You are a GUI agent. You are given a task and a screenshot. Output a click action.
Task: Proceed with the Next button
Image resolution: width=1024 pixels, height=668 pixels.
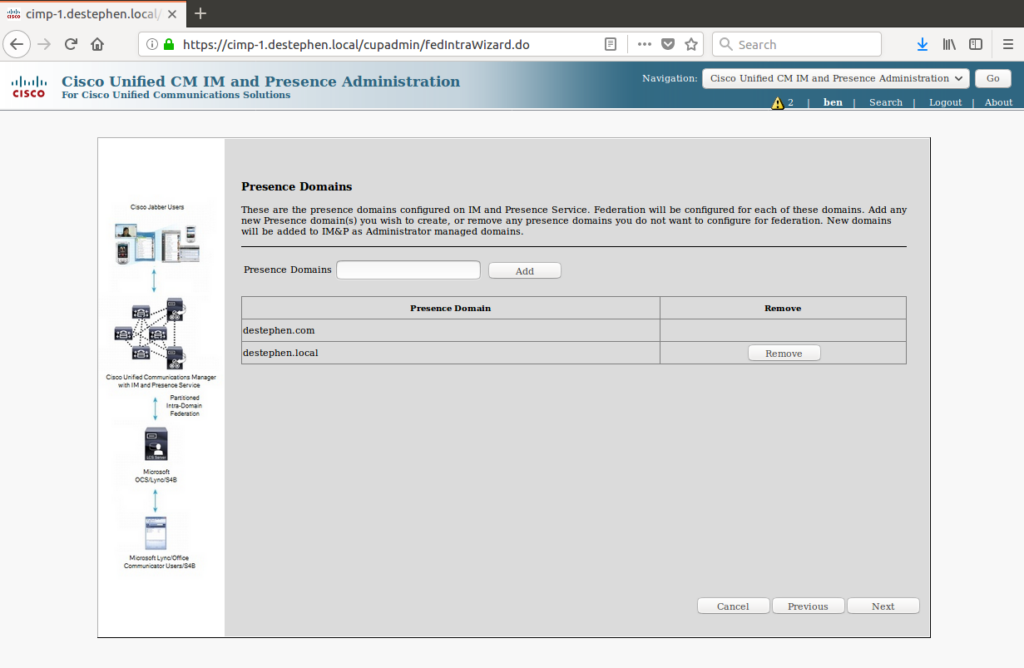[x=883, y=606]
